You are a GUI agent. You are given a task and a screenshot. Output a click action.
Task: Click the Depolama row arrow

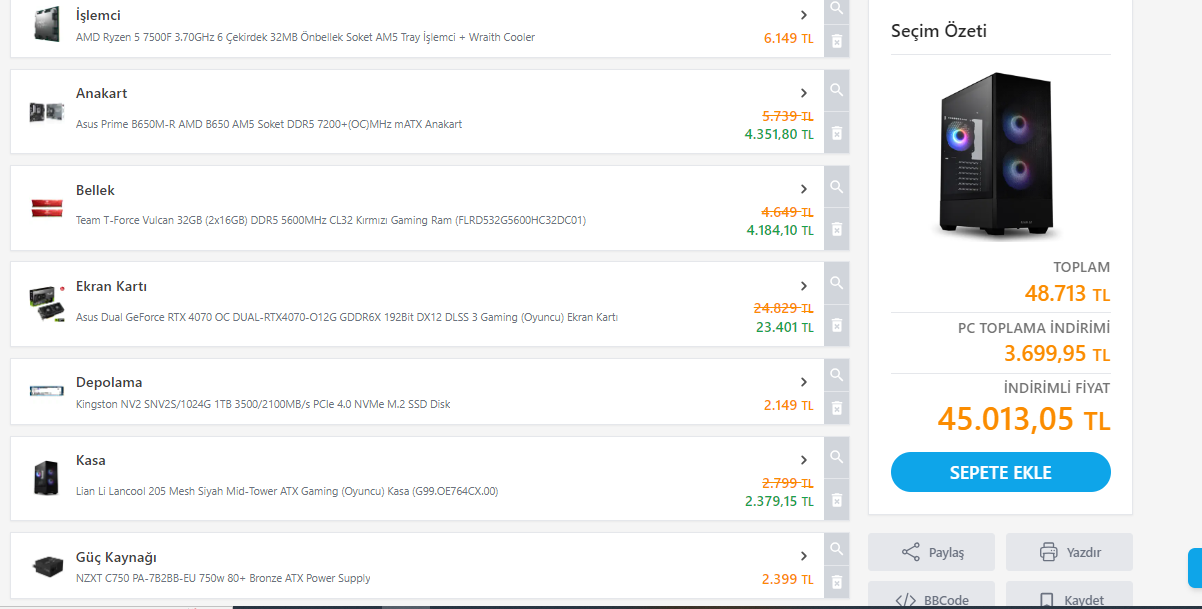pyautogui.click(x=804, y=382)
